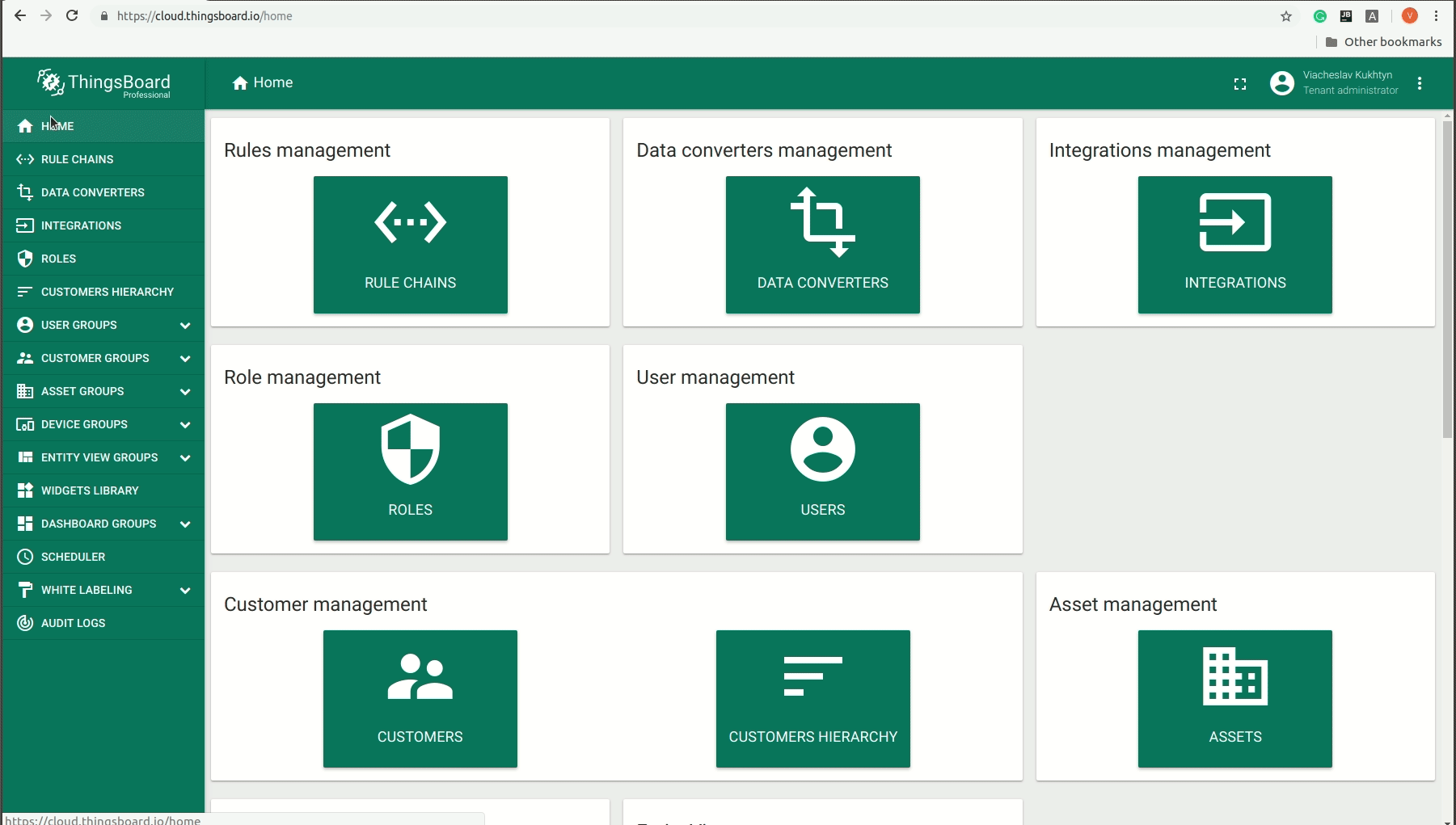Click the browser address bar URL

205,16
